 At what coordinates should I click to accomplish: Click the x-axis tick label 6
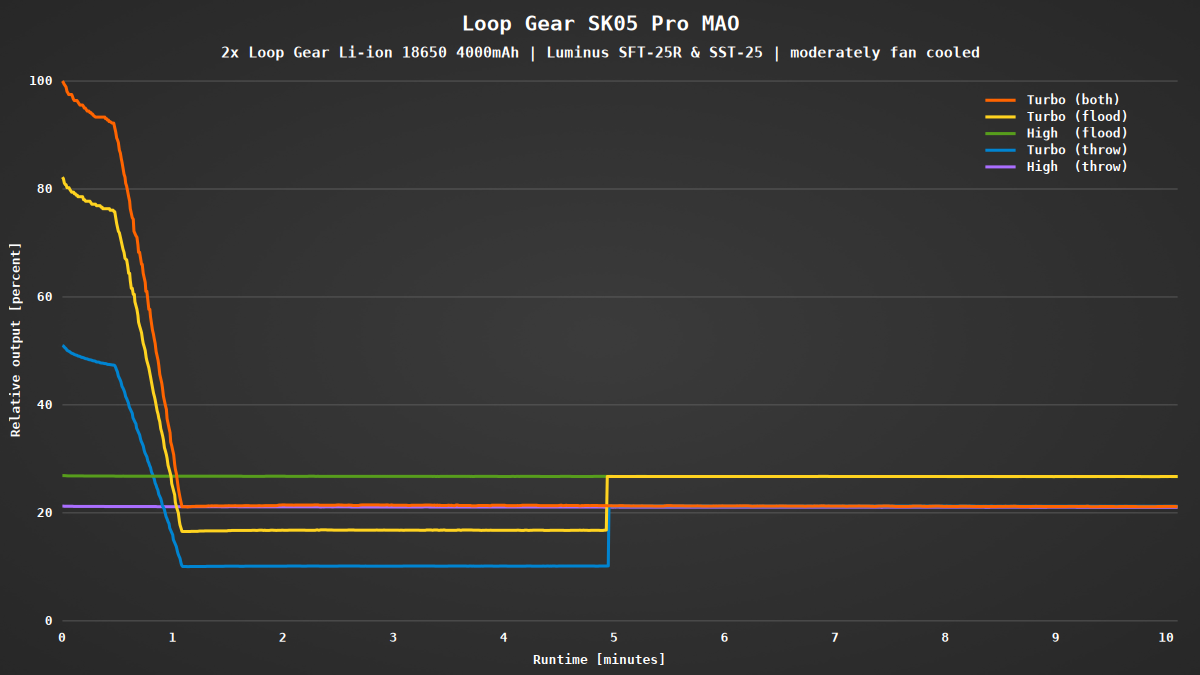(x=724, y=637)
